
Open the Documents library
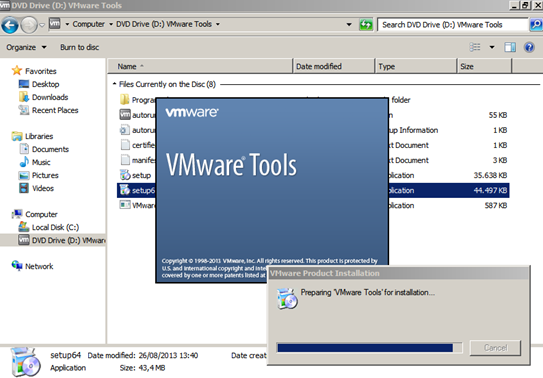tap(50, 149)
